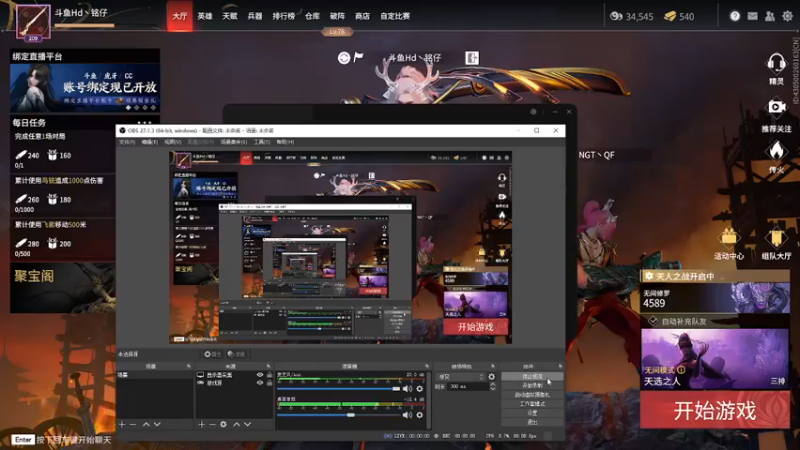Open the 视图 menu in OBS
The height and width of the screenshot is (450, 800).
[x=172, y=142]
